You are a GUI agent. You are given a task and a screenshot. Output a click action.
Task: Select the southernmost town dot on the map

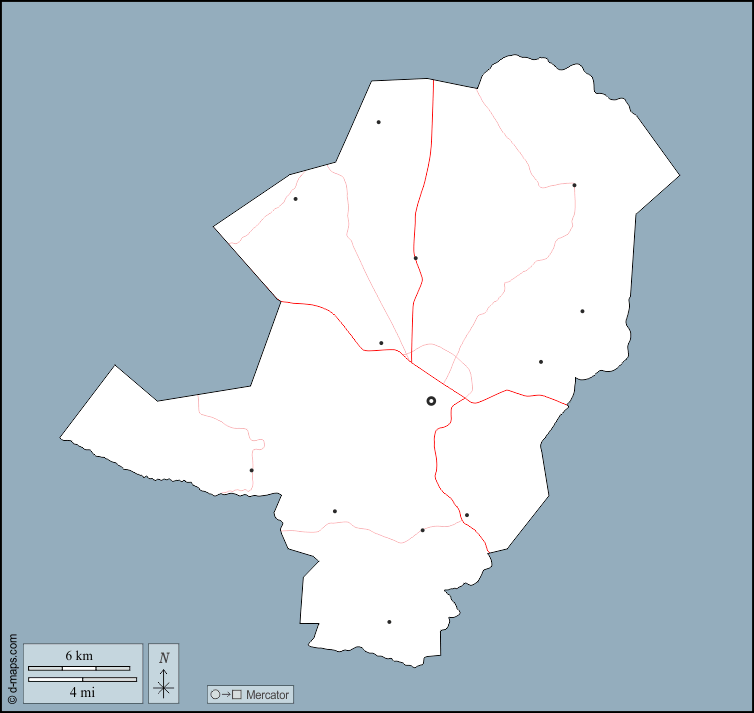point(389,622)
